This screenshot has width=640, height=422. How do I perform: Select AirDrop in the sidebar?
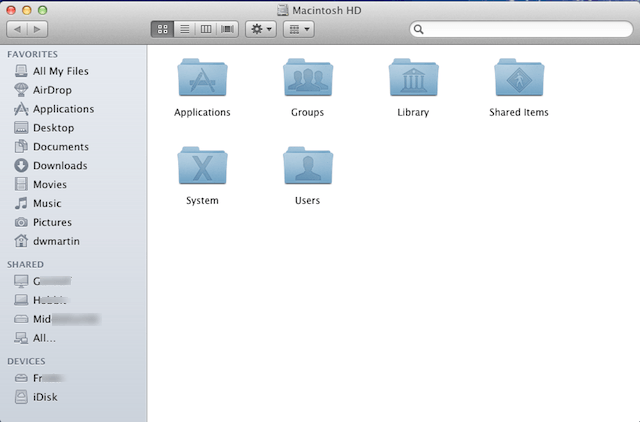point(52,90)
